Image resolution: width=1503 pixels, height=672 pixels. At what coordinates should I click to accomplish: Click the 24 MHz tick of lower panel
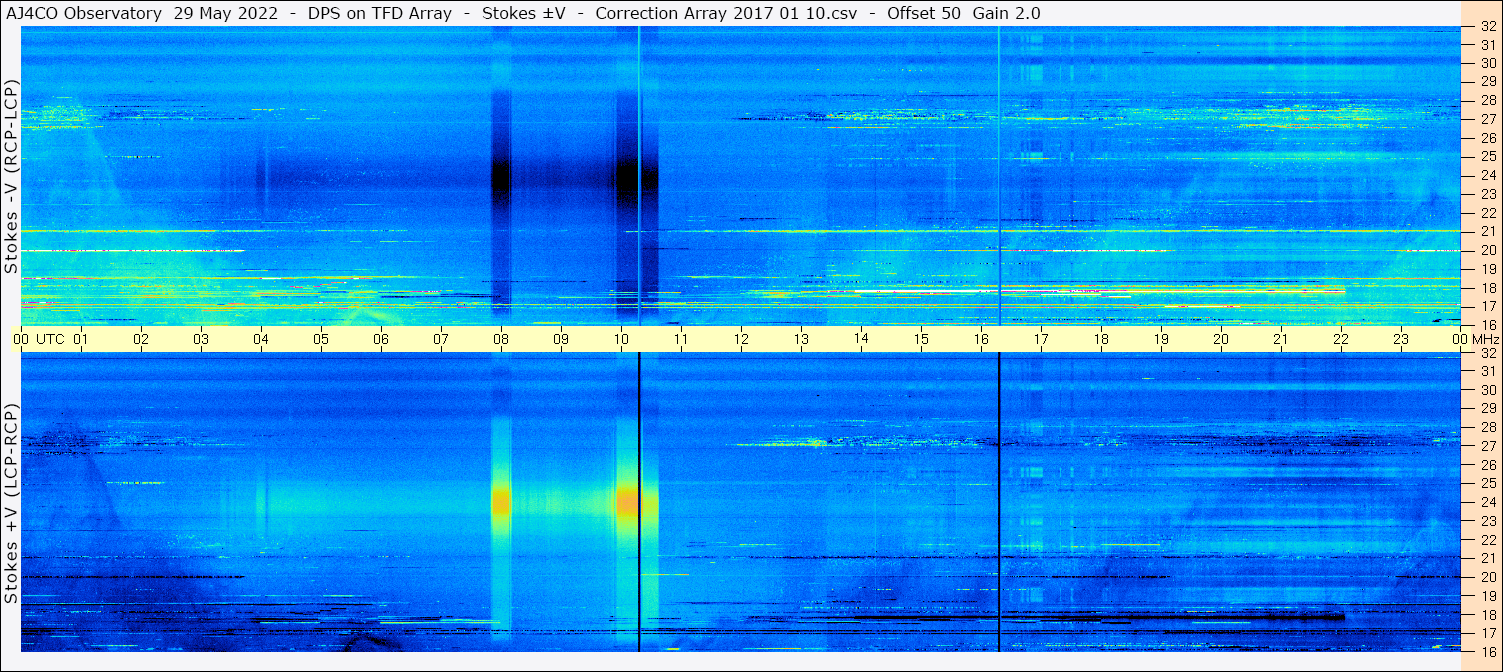coord(1487,502)
